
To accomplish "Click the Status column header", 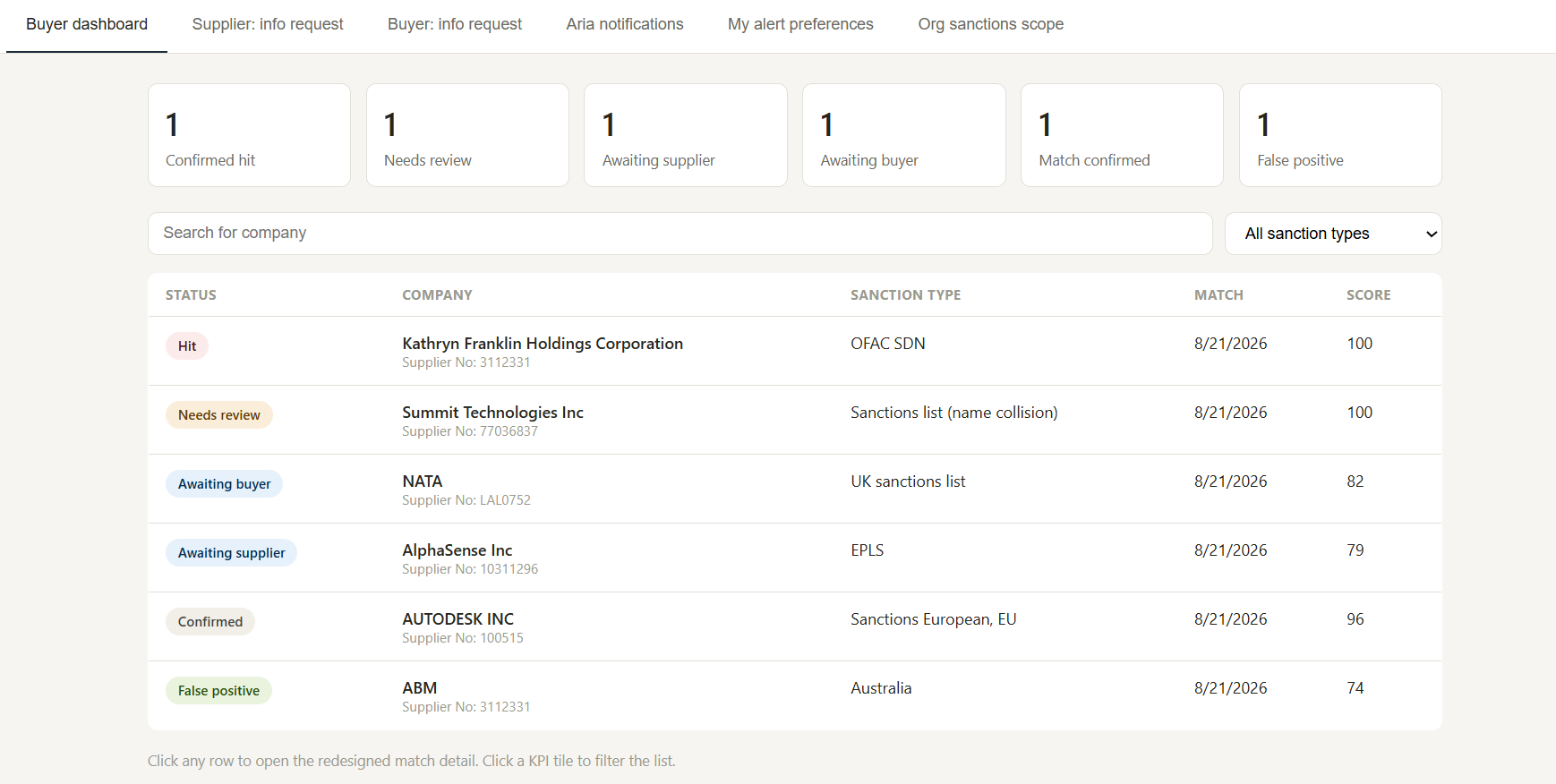I will [191, 295].
